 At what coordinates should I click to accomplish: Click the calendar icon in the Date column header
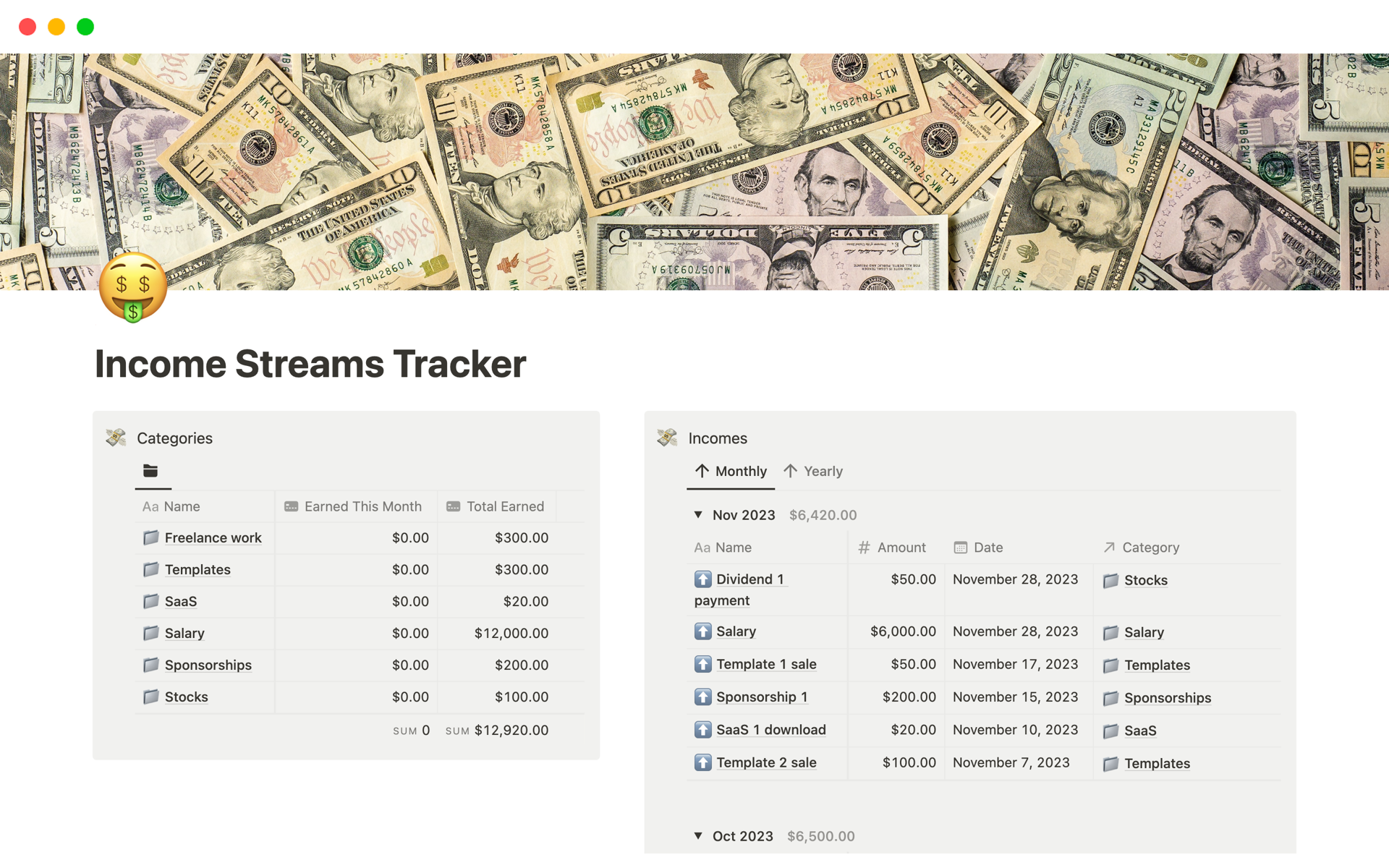tap(960, 548)
